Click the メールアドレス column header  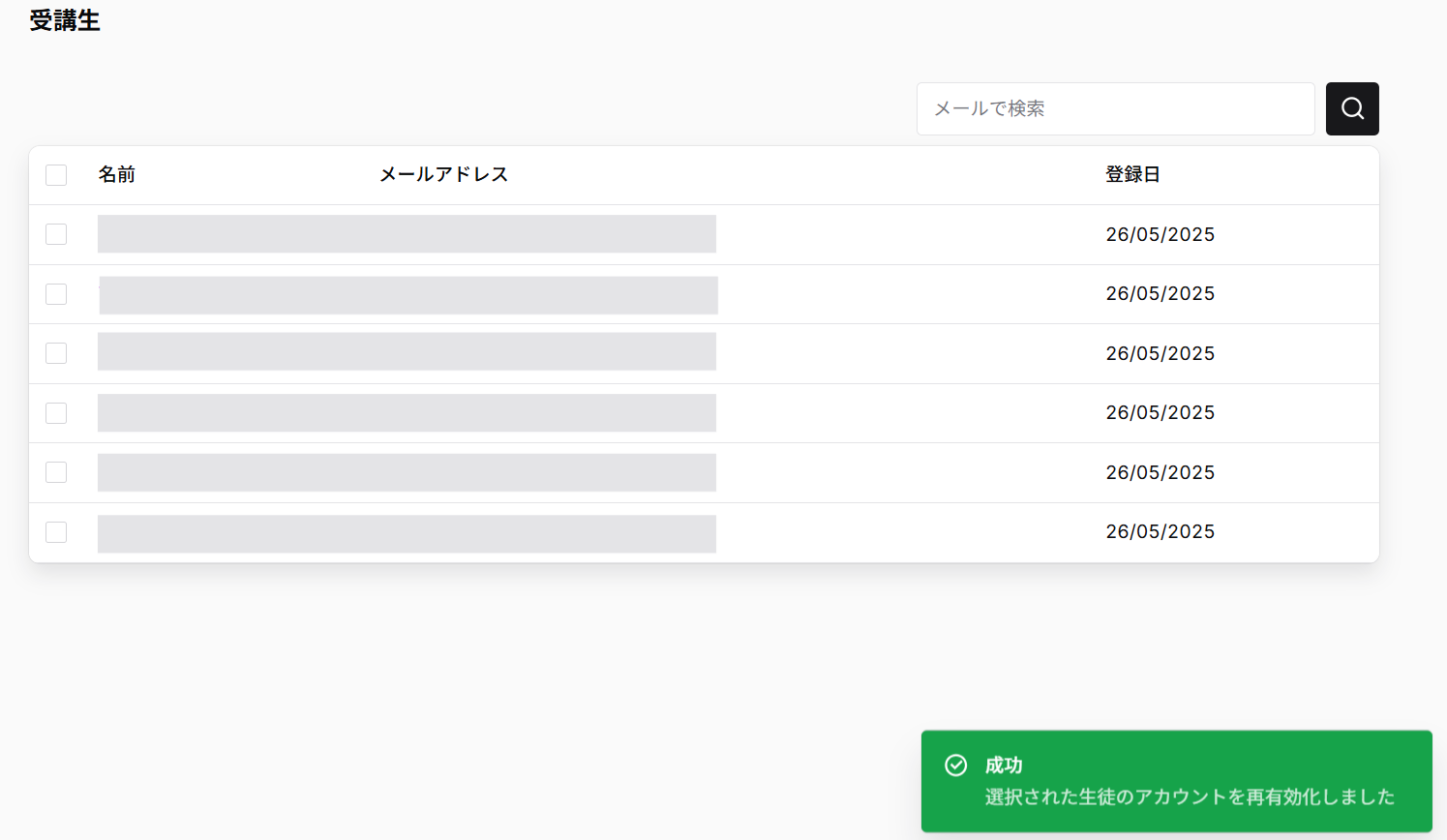(x=443, y=174)
